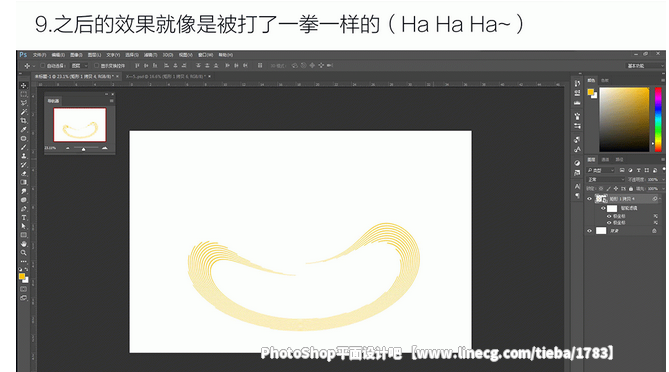Hide the first smart filter entry

pyautogui.click(x=609, y=216)
